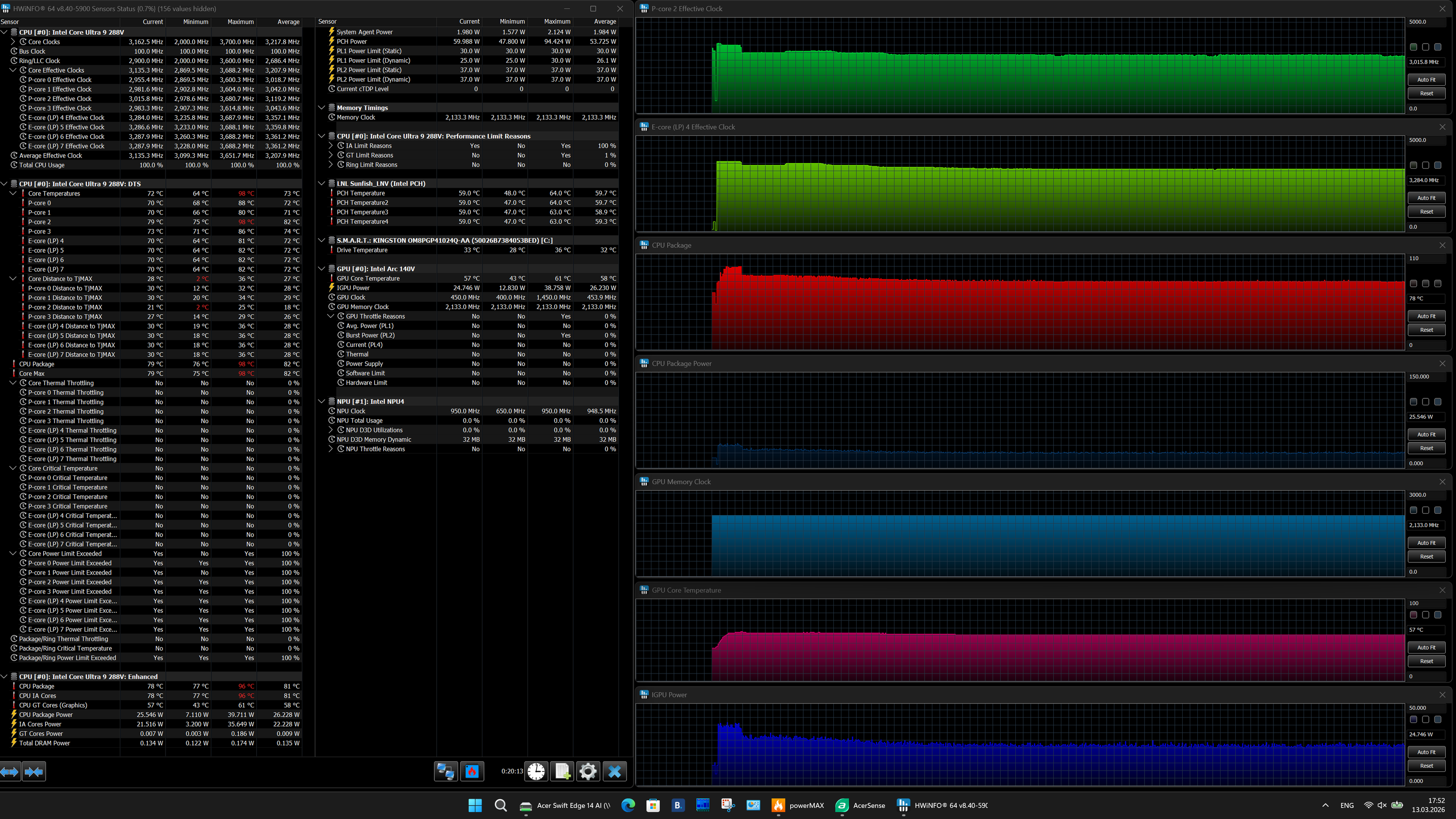This screenshot has height=819, width=1456.
Task: Toggle the middle checkbox in CPU Package graph
Action: pos(1425,284)
